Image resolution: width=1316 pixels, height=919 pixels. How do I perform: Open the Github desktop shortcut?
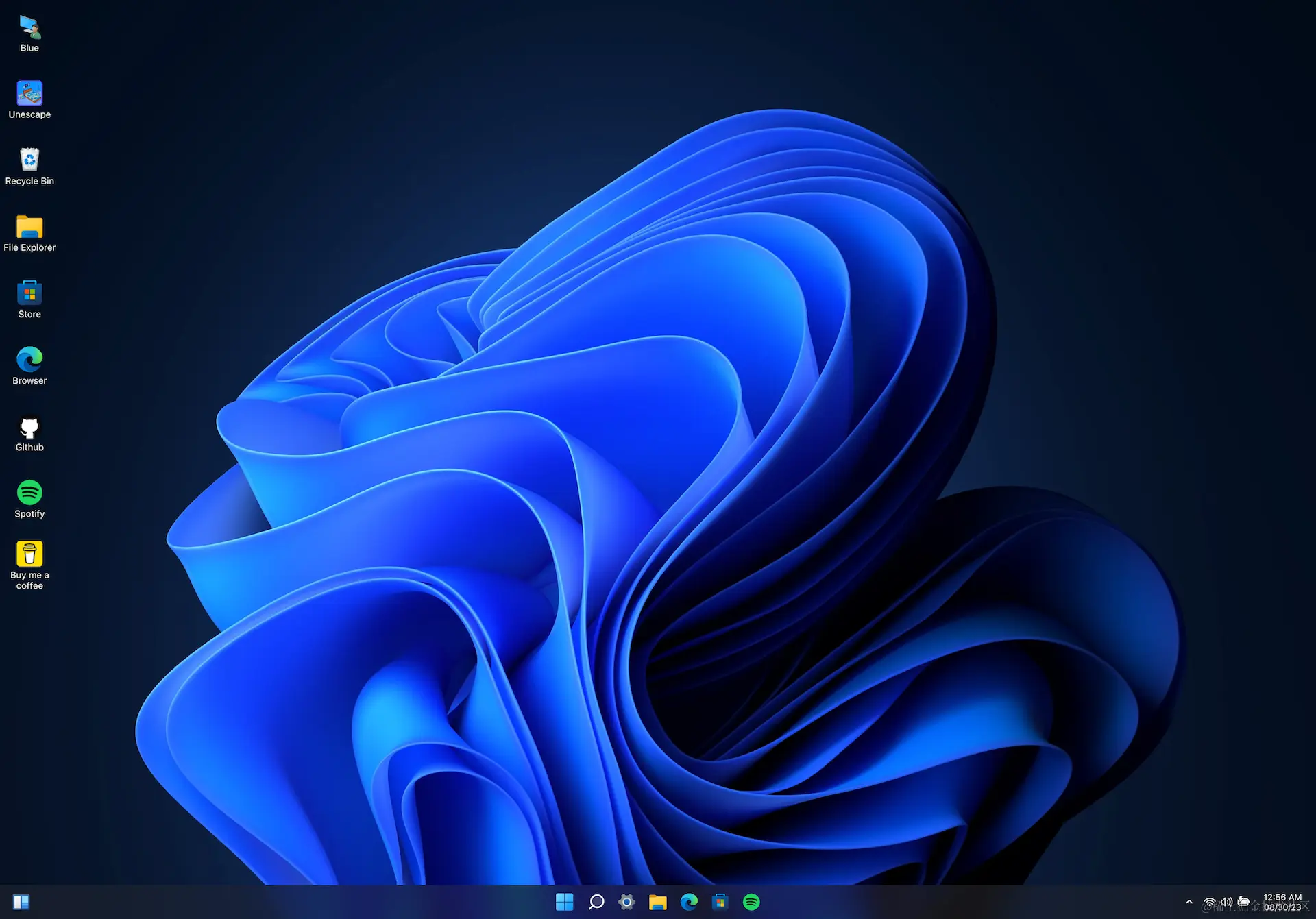[29, 426]
